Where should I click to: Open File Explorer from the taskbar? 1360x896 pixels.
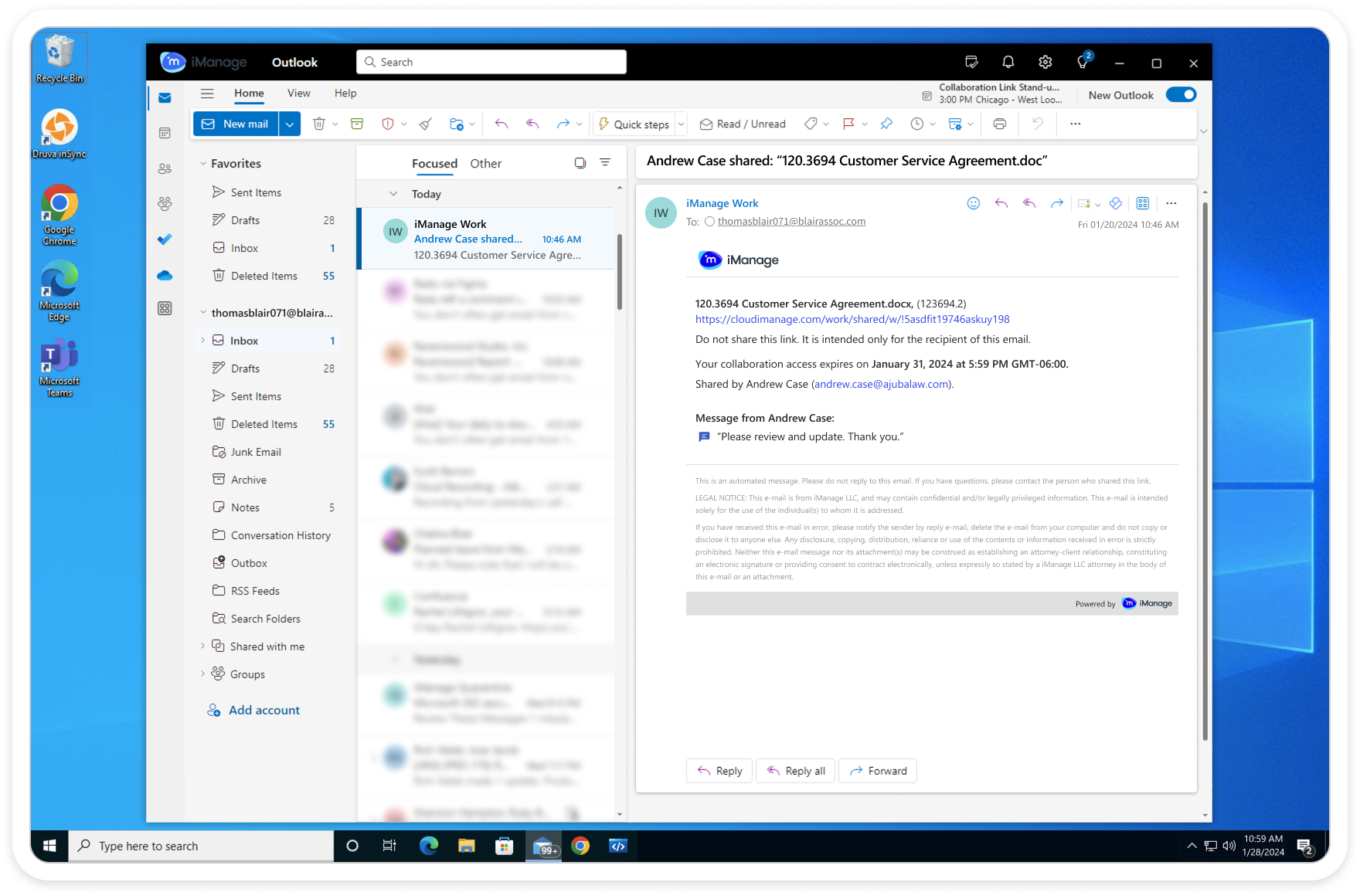coord(466,847)
